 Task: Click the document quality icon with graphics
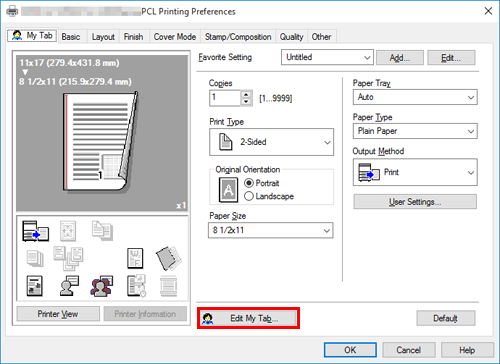[x=35, y=286]
